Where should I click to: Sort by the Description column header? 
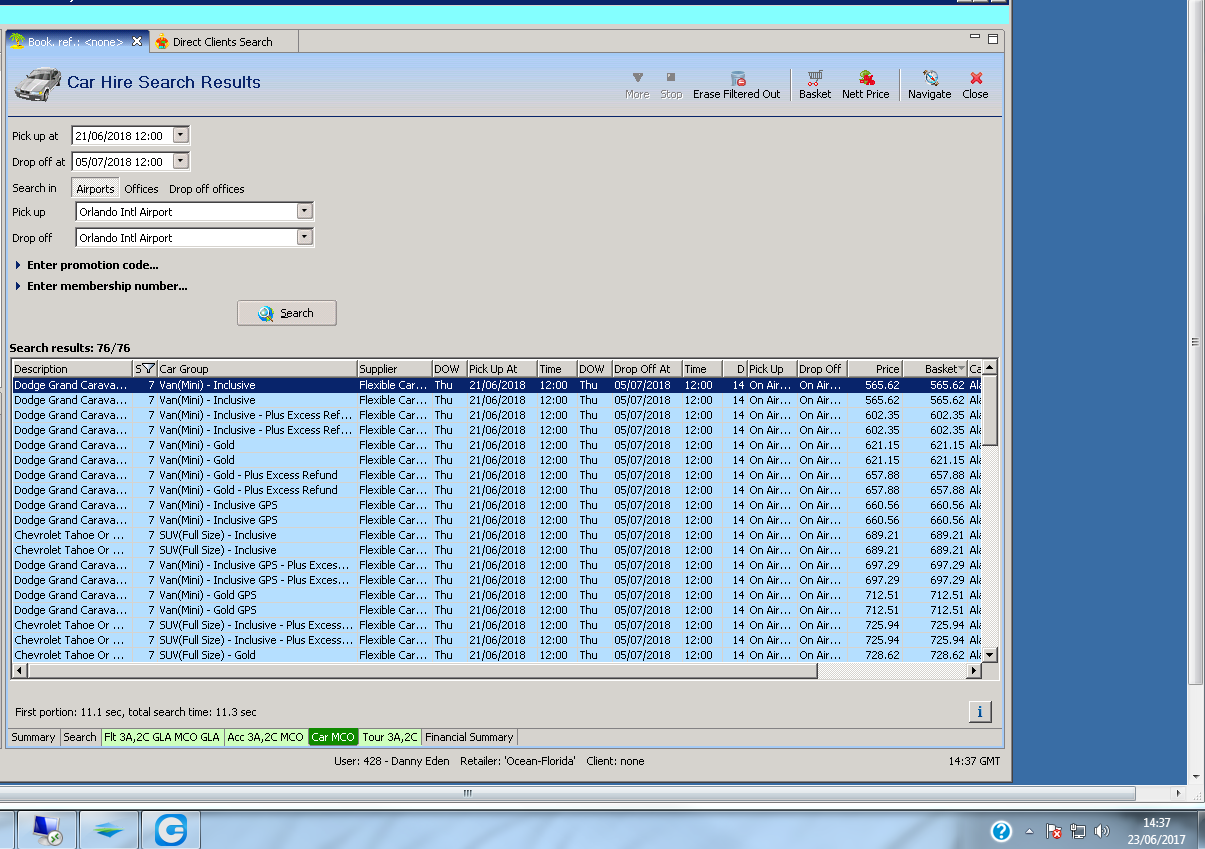click(72, 369)
